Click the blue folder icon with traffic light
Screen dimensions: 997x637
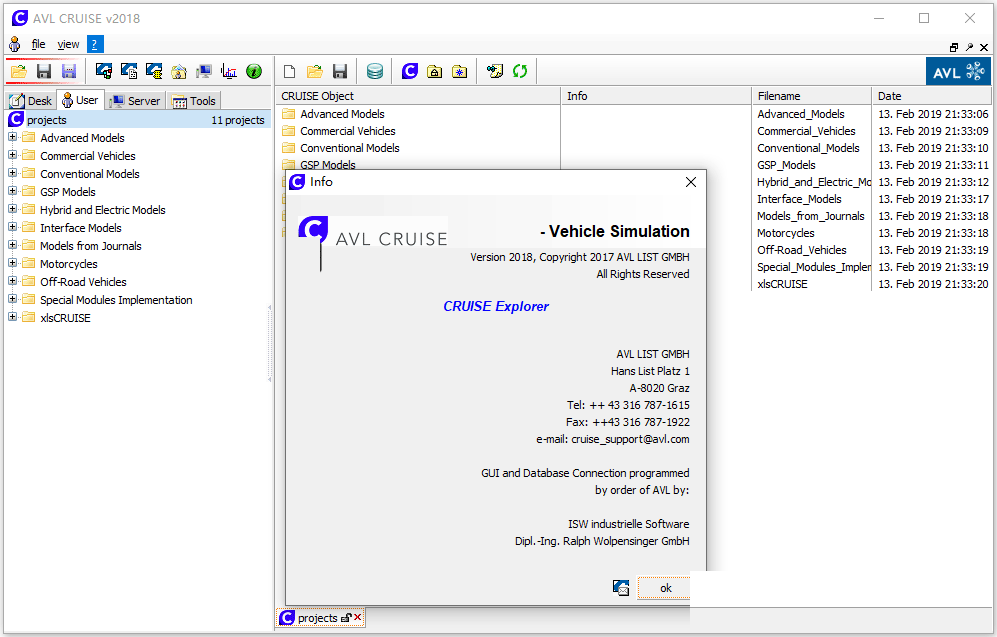click(x=104, y=71)
